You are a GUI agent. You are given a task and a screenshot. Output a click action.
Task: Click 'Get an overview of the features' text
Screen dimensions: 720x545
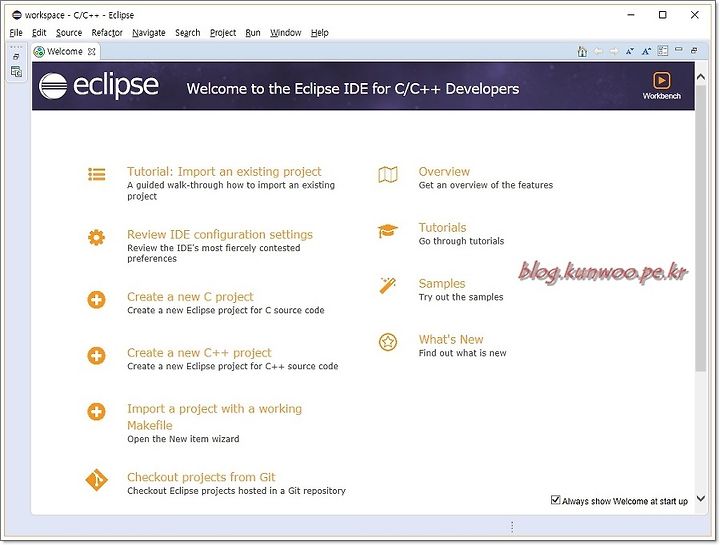point(486,185)
